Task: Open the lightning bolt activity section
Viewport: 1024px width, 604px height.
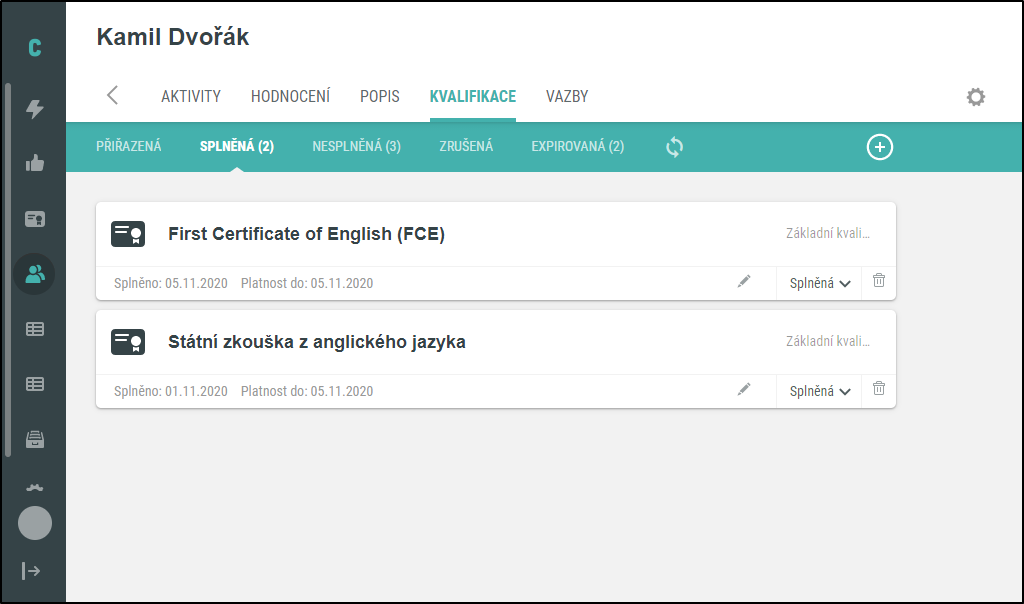Action: 35,108
